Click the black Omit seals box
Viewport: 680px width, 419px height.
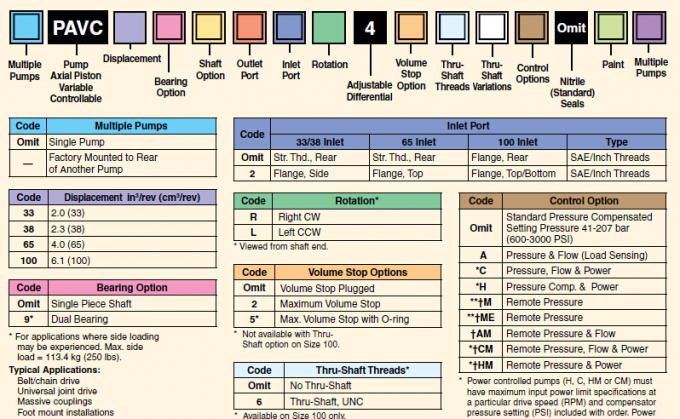pos(571,28)
